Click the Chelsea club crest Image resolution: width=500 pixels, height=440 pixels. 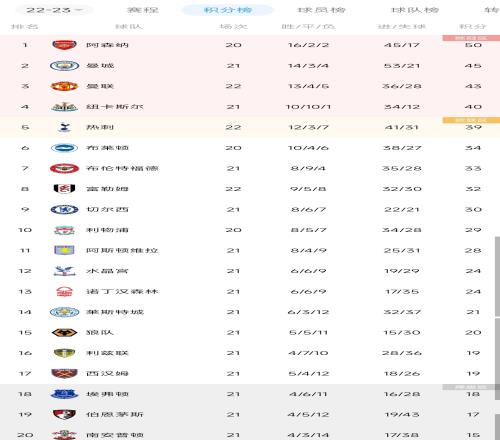(x=64, y=210)
